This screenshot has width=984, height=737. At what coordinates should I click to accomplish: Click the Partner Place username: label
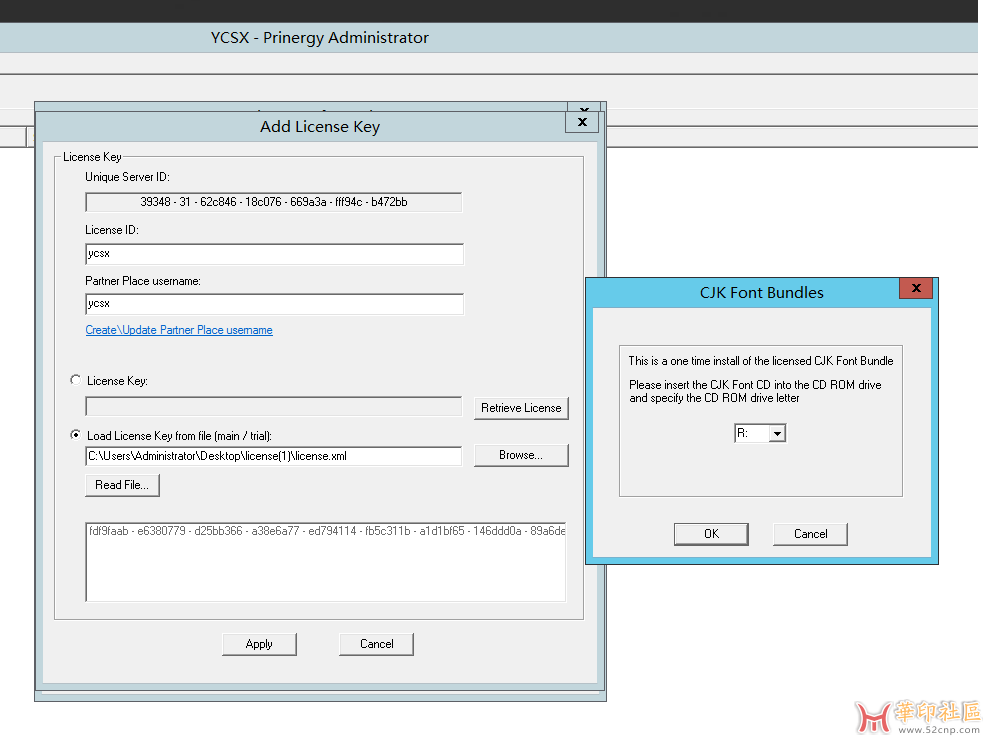[x=143, y=281]
